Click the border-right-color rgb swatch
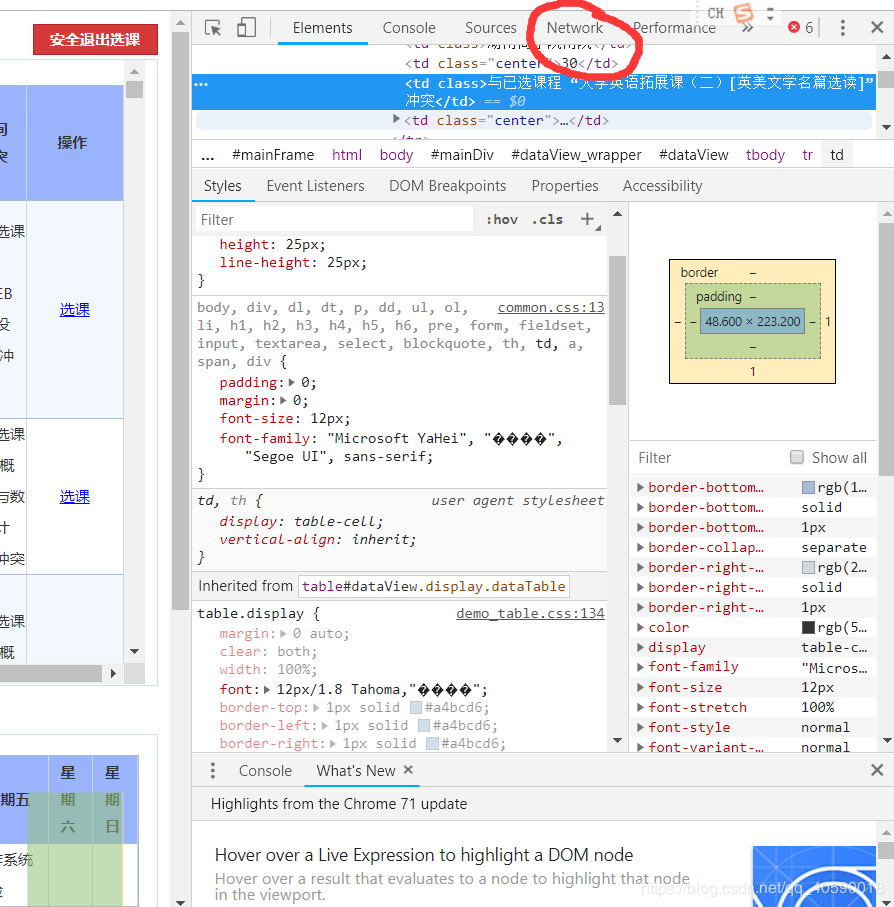 coord(808,567)
